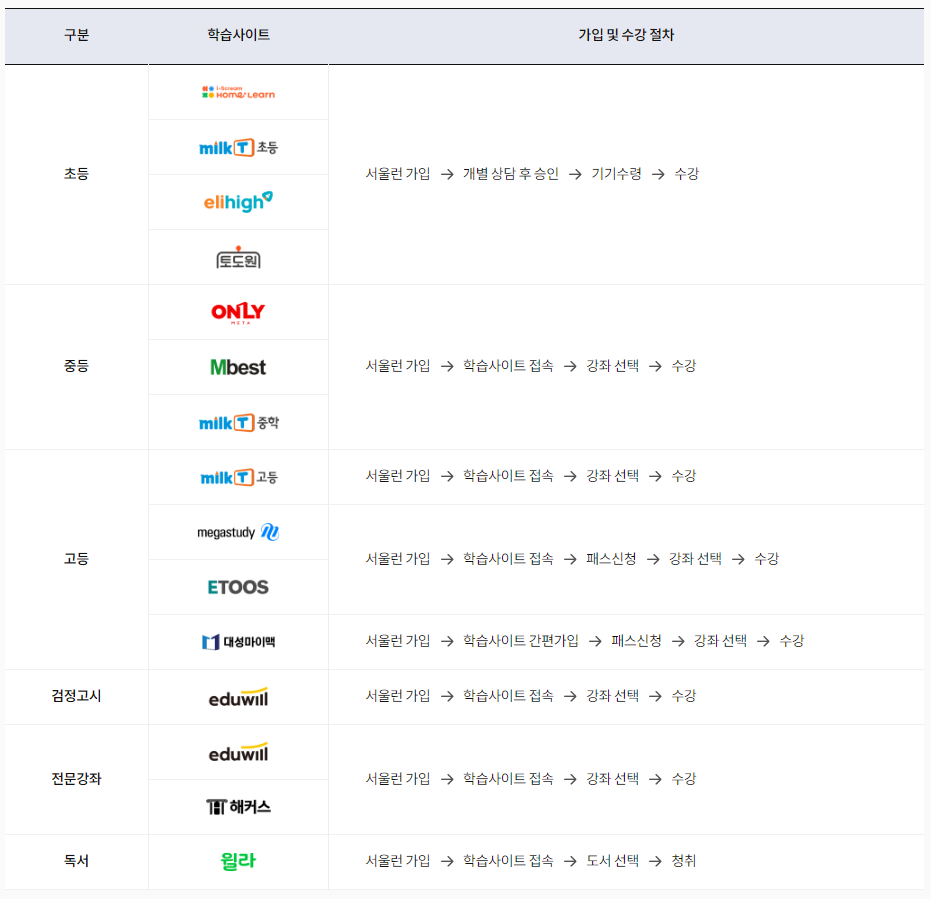Select the eduwill logo in 검정고시 row
931x899 pixels.
click(x=238, y=696)
